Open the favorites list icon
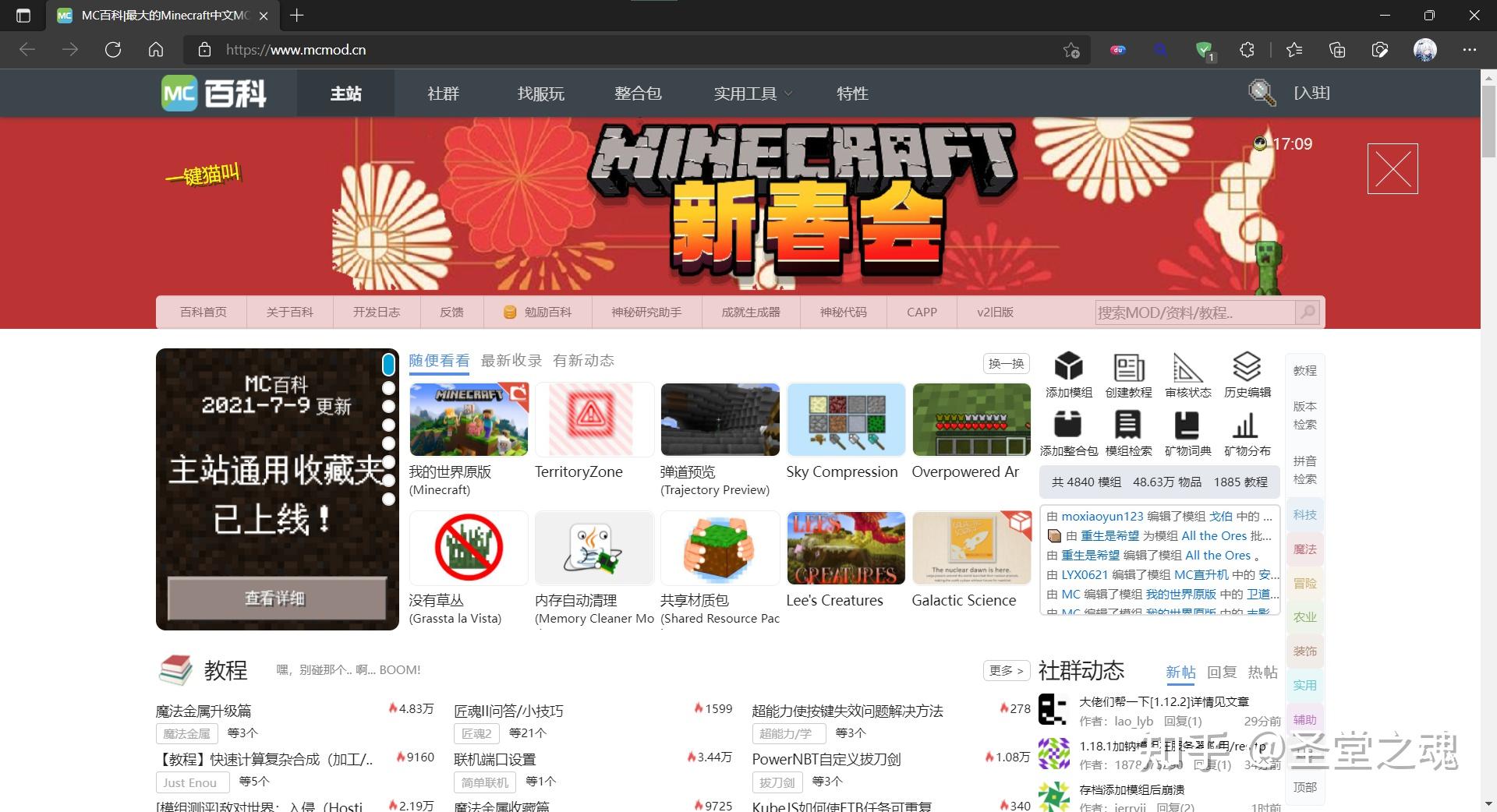This screenshot has height=812, width=1497. tap(1294, 50)
